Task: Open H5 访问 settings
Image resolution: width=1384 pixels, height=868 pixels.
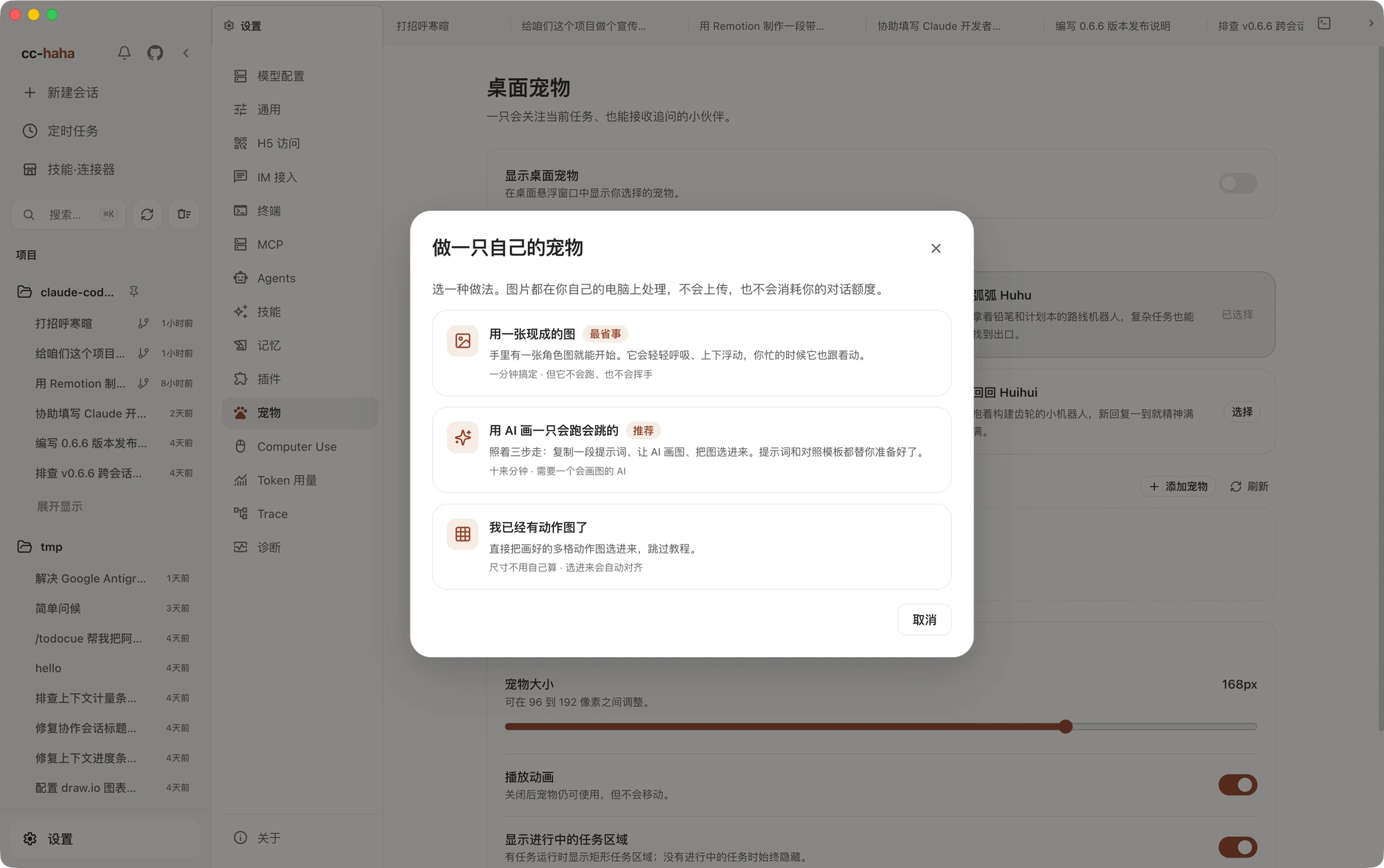Action: tap(300, 143)
